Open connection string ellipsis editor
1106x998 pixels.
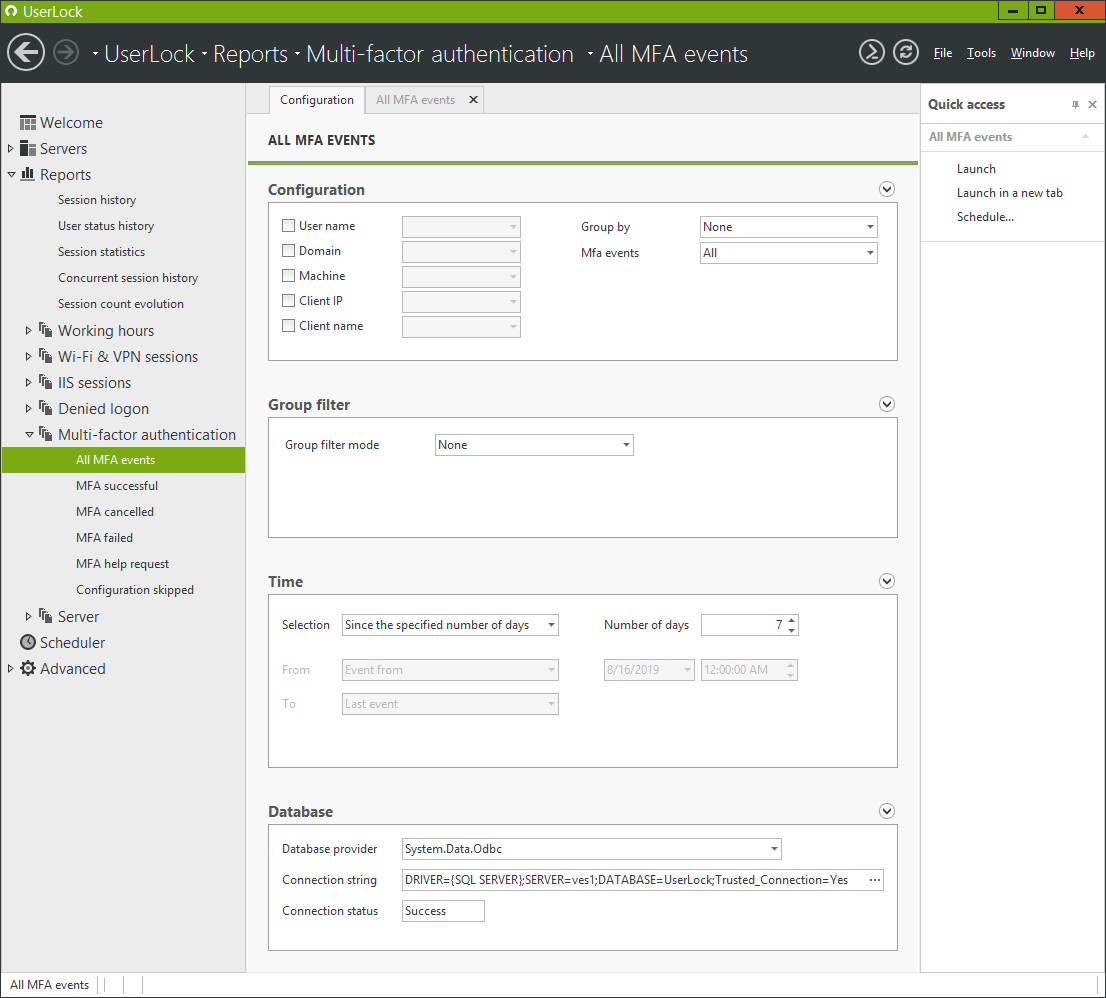875,880
